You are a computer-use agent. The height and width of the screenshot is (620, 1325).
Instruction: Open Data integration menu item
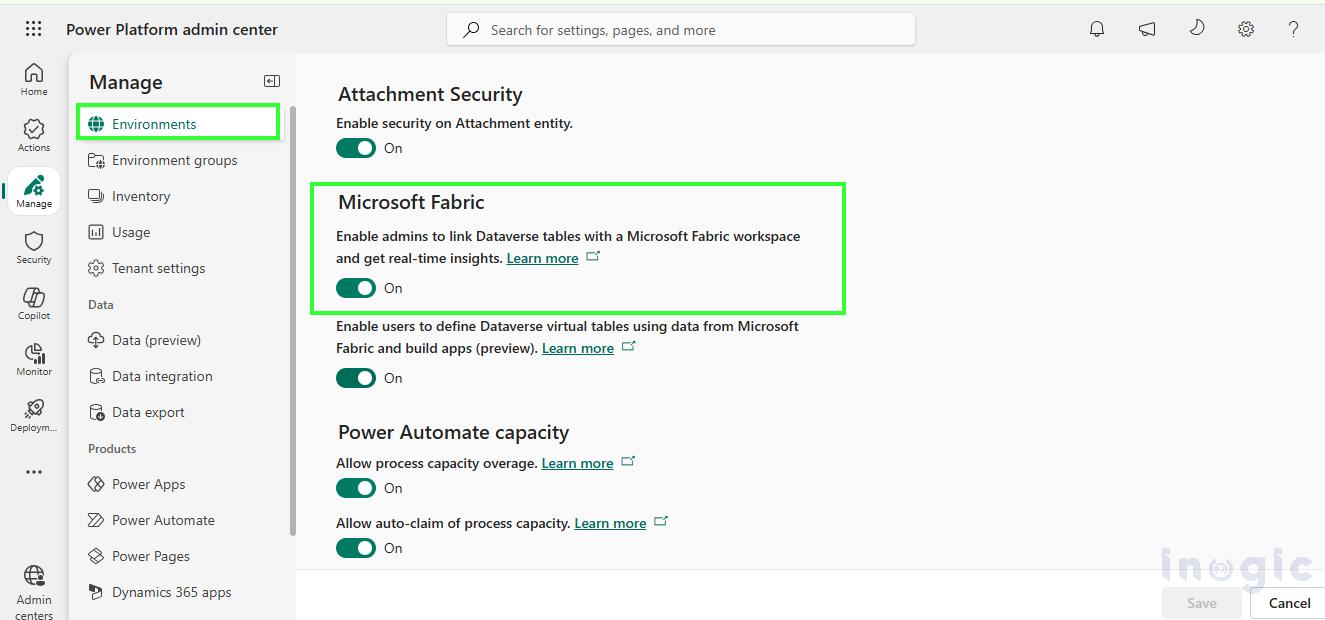[178, 376]
